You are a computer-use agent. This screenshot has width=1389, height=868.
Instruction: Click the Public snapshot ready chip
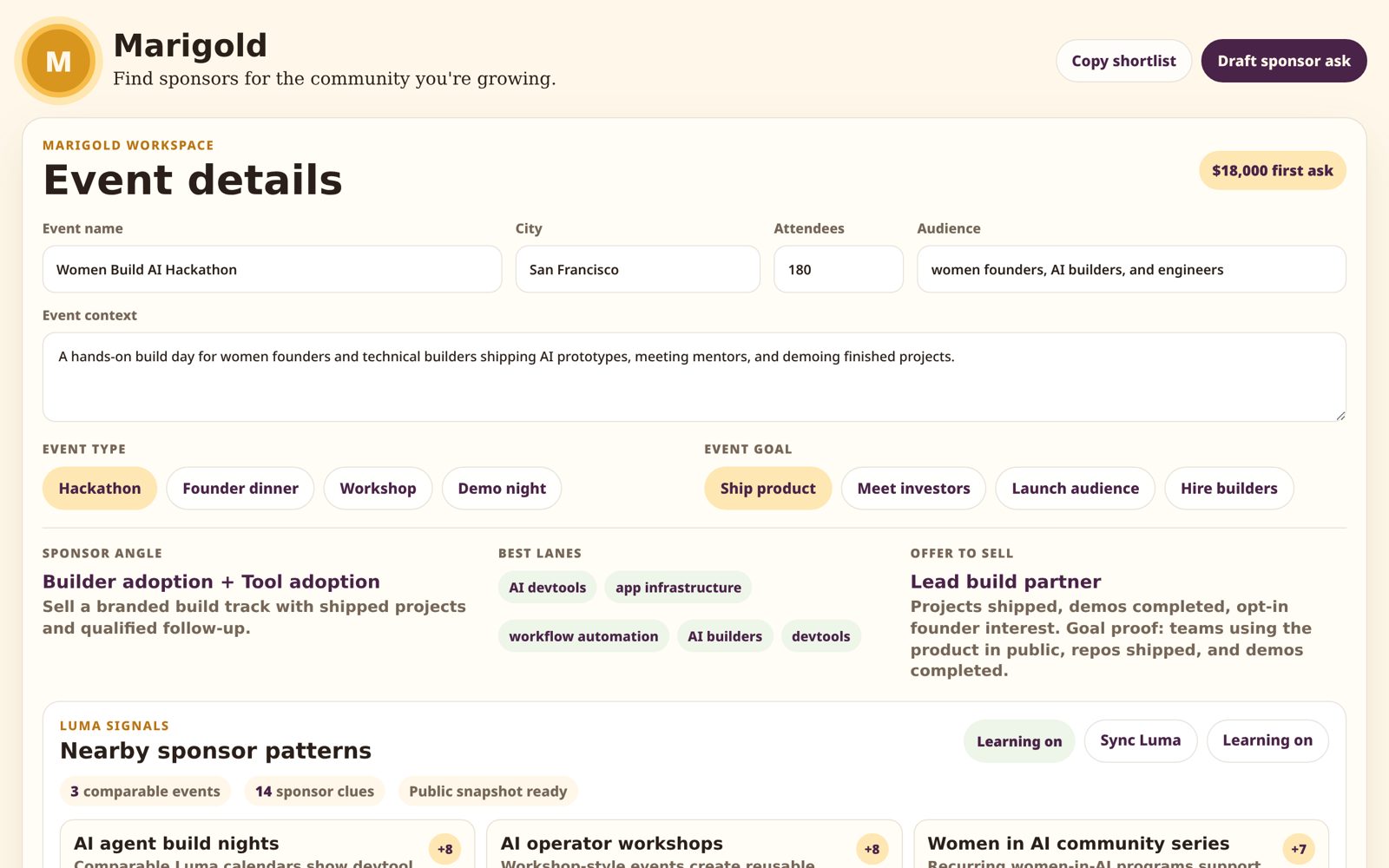pos(488,791)
